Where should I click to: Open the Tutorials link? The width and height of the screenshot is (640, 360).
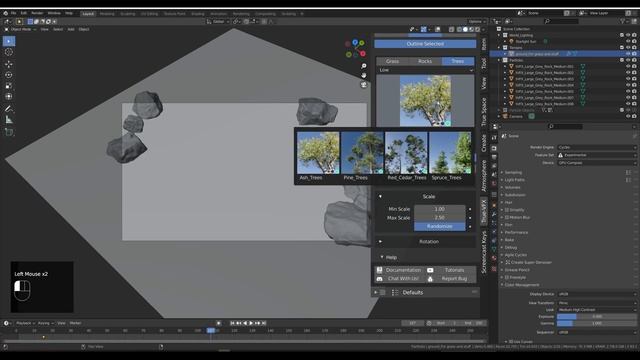pos(451,270)
